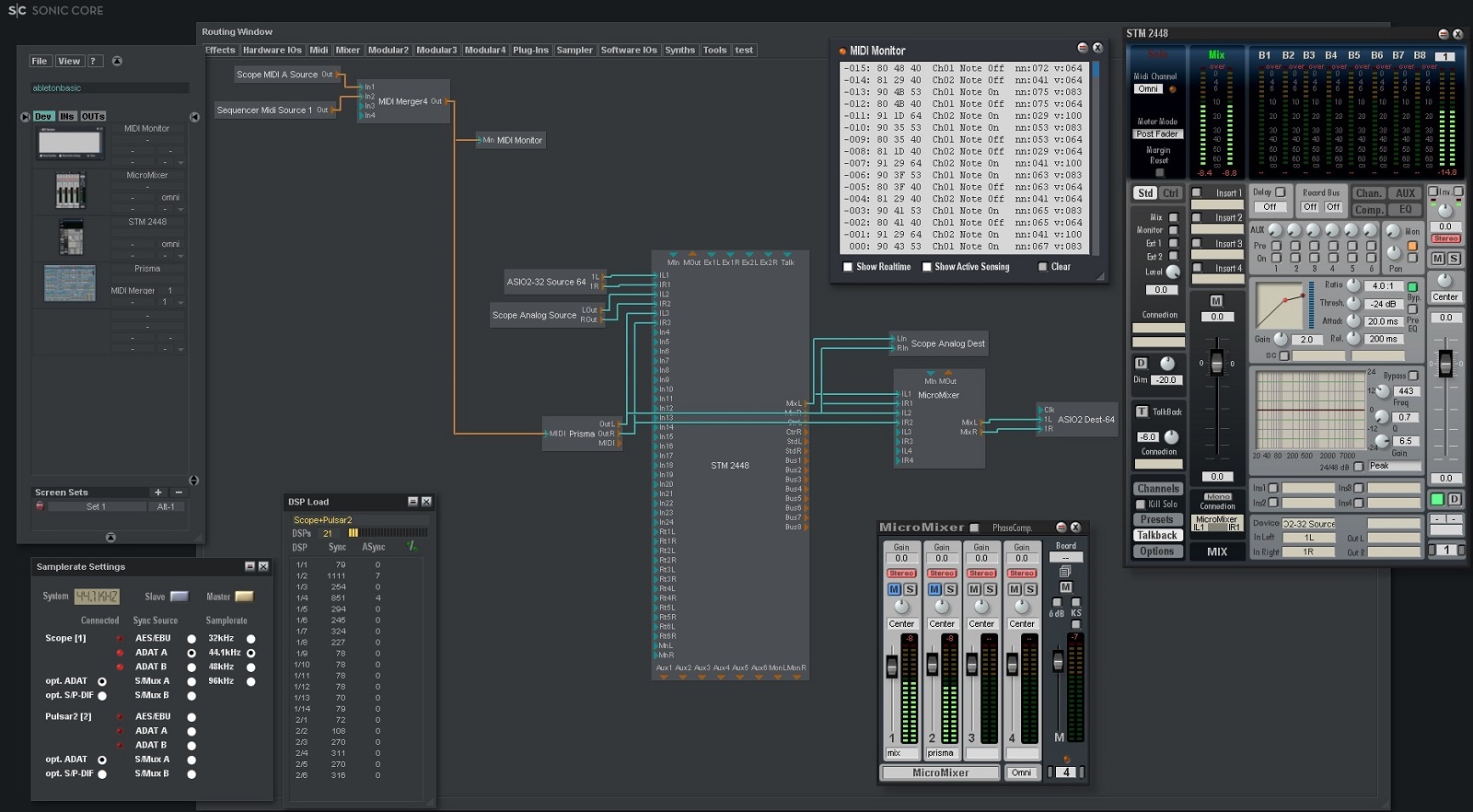Click the board copy icon in MicroMixer
This screenshot has height=812, width=1473.
[x=1065, y=572]
